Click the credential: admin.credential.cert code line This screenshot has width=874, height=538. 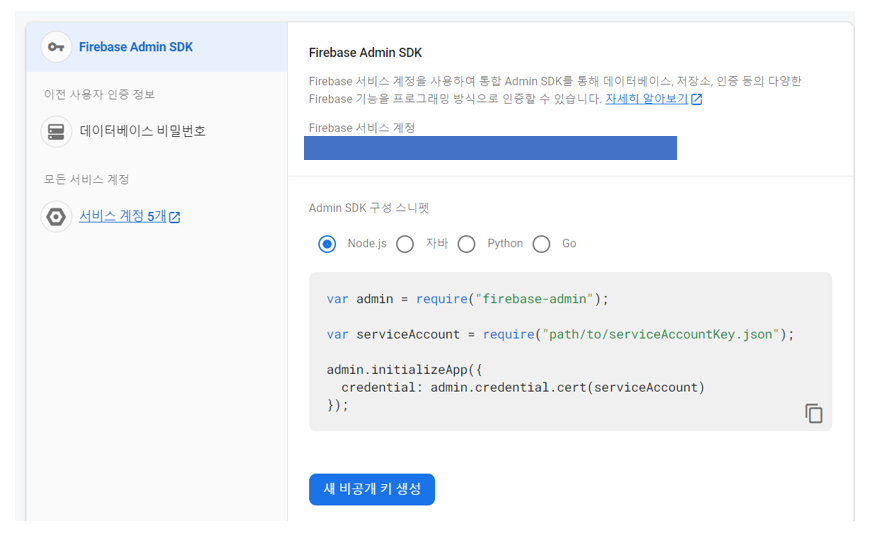tap(523, 387)
